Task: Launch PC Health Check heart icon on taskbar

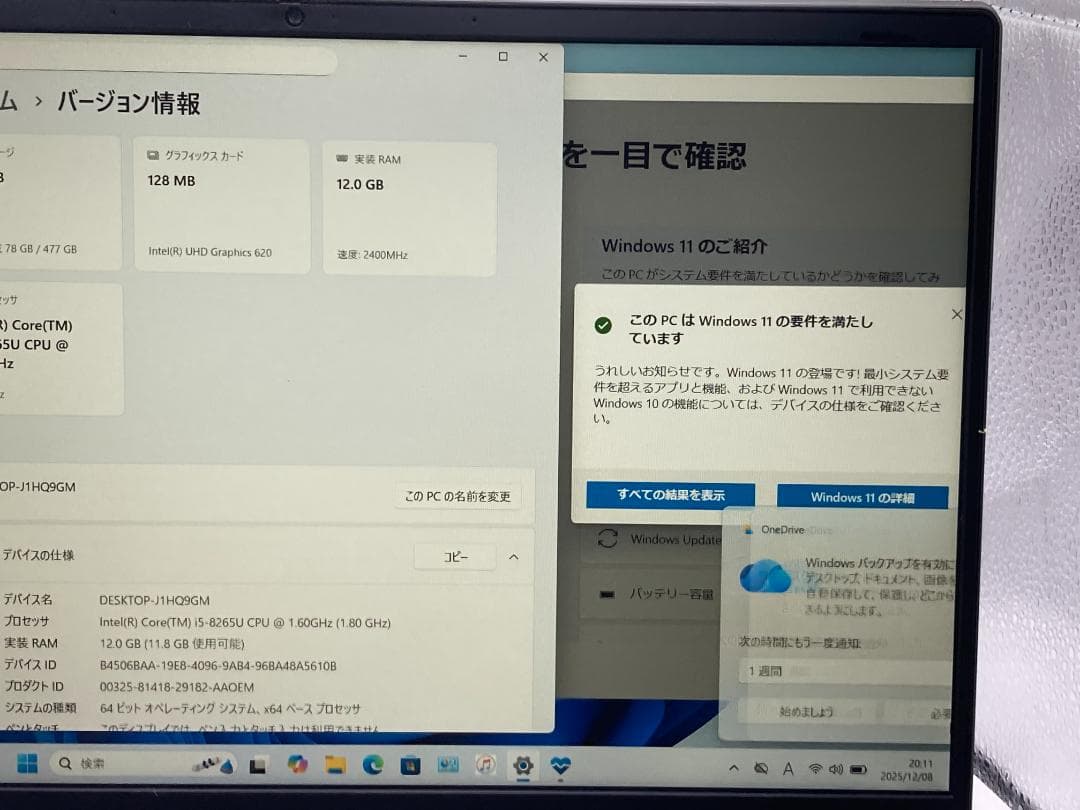Action: (x=562, y=763)
